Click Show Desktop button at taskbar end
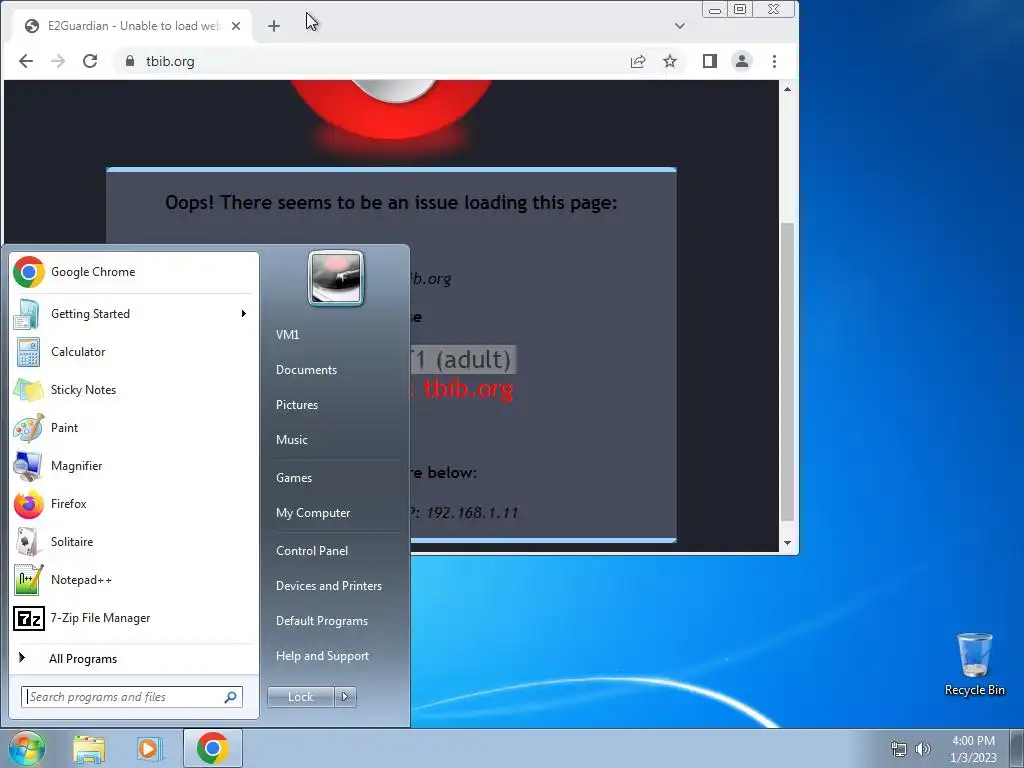The image size is (1024, 768). pyautogui.click(x=1017, y=749)
